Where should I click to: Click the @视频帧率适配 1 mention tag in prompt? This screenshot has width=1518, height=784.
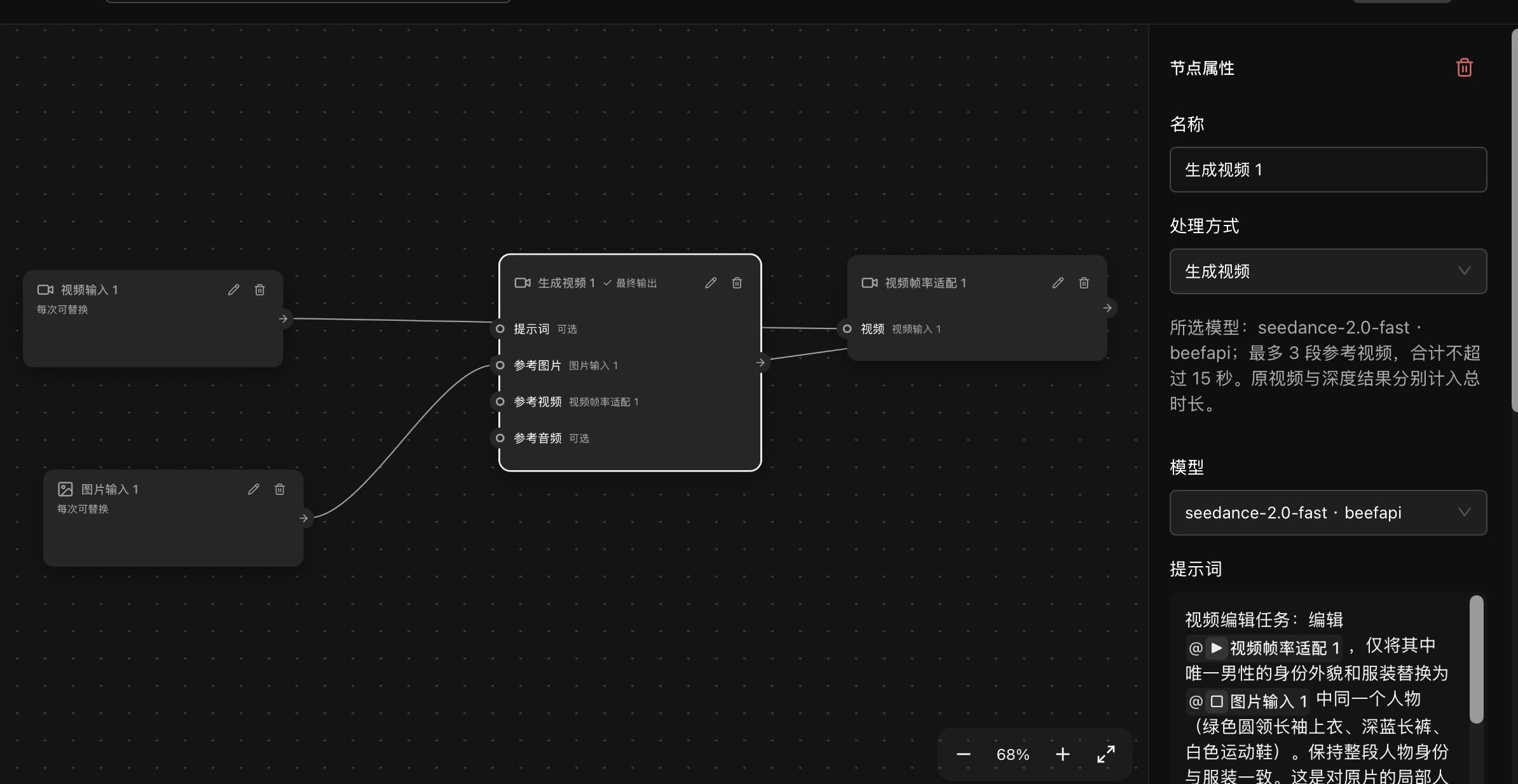(x=1264, y=648)
